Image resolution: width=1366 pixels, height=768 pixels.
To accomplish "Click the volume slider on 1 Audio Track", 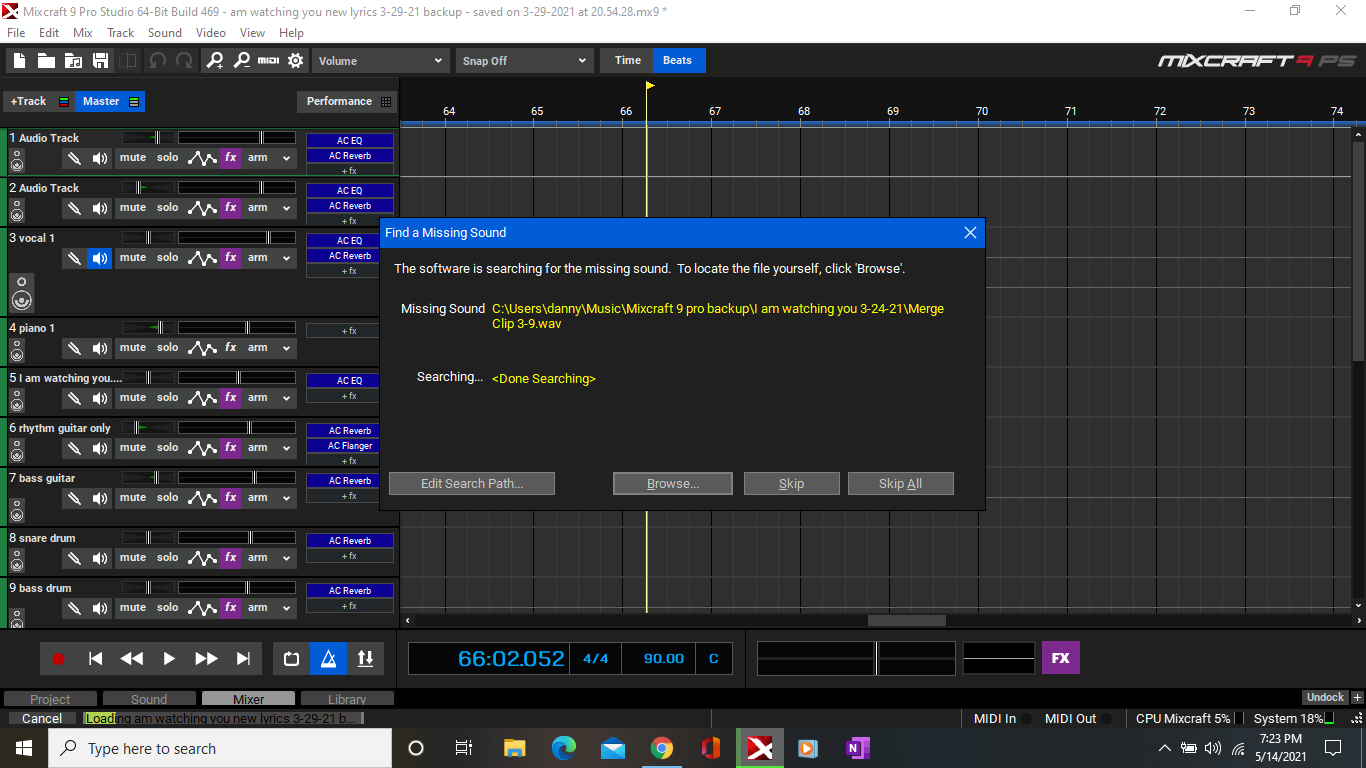I will click(x=237, y=138).
